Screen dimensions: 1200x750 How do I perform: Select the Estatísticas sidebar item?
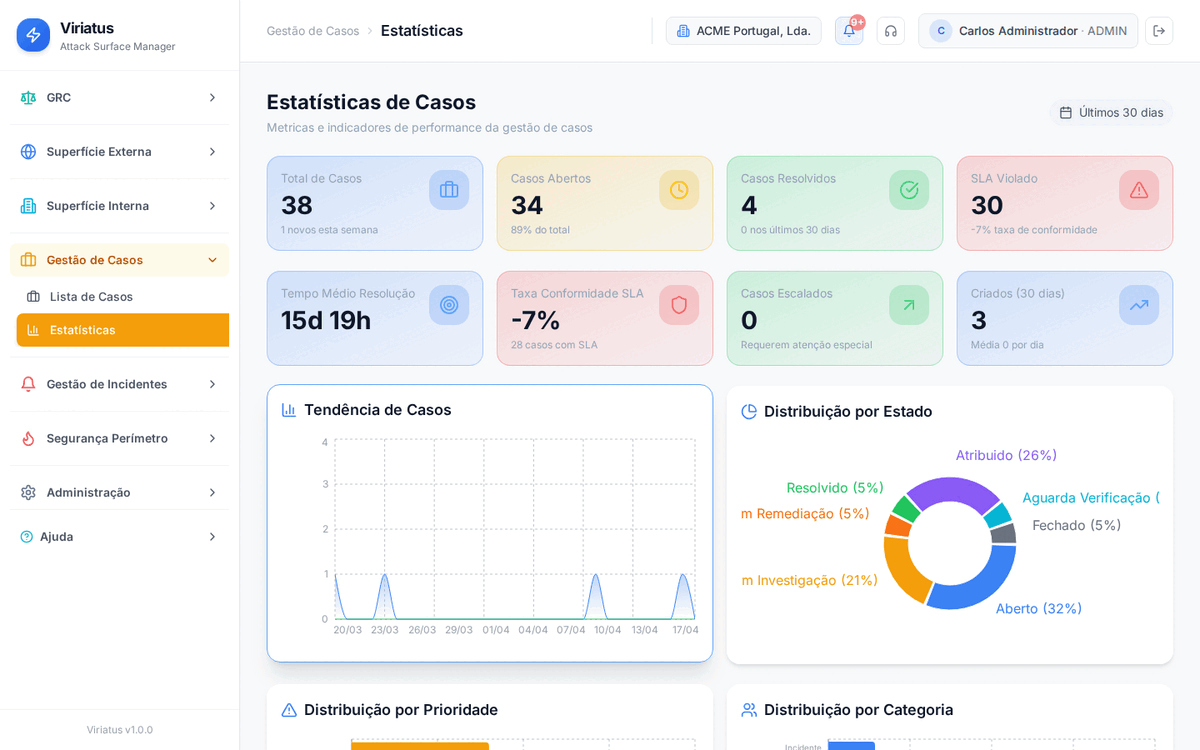click(83, 330)
